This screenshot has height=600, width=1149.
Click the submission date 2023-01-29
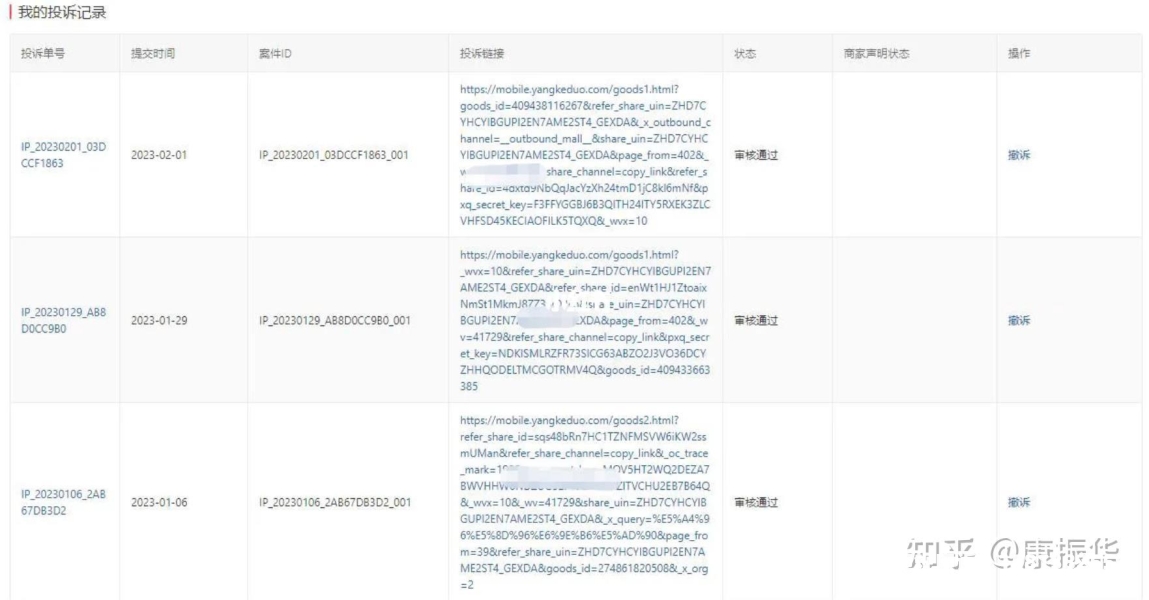pos(159,320)
